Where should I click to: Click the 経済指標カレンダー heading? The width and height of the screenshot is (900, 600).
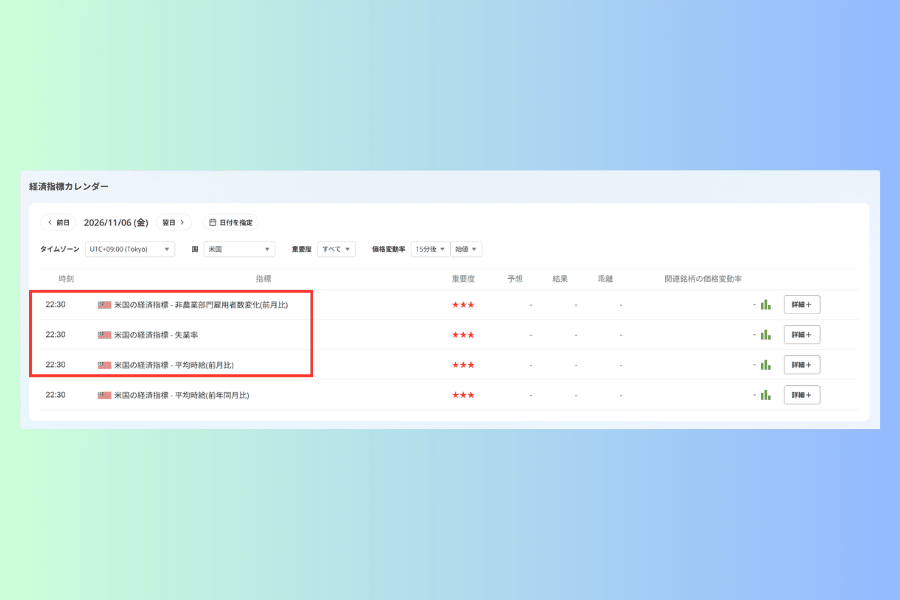(x=69, y=187)
